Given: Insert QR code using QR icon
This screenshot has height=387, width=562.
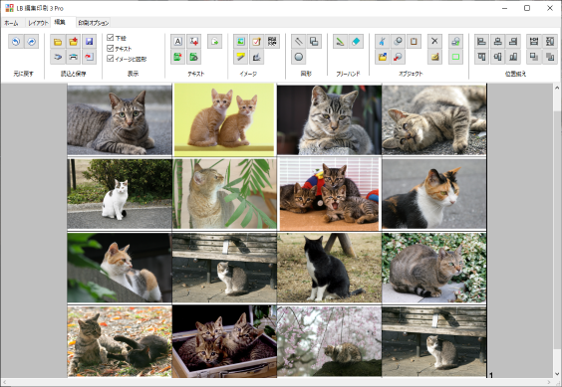Looking at the screenshot, I should (x=272, y=42).
